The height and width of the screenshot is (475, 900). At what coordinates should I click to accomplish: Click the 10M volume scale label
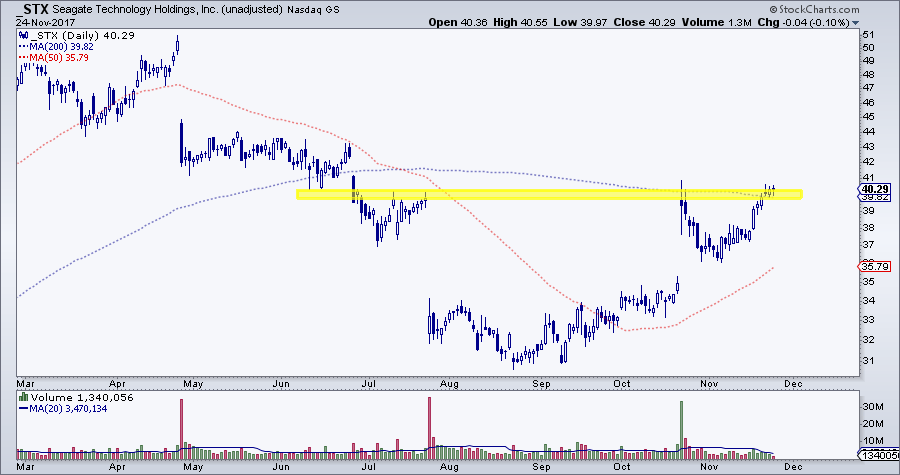pos(872,441)
